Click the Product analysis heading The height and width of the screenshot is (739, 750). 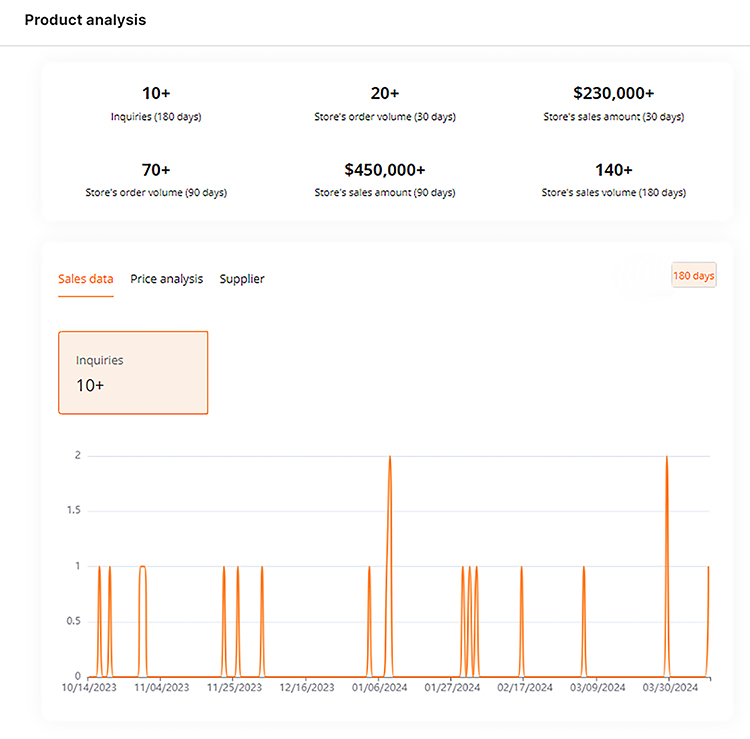click(x=85, y=20)
